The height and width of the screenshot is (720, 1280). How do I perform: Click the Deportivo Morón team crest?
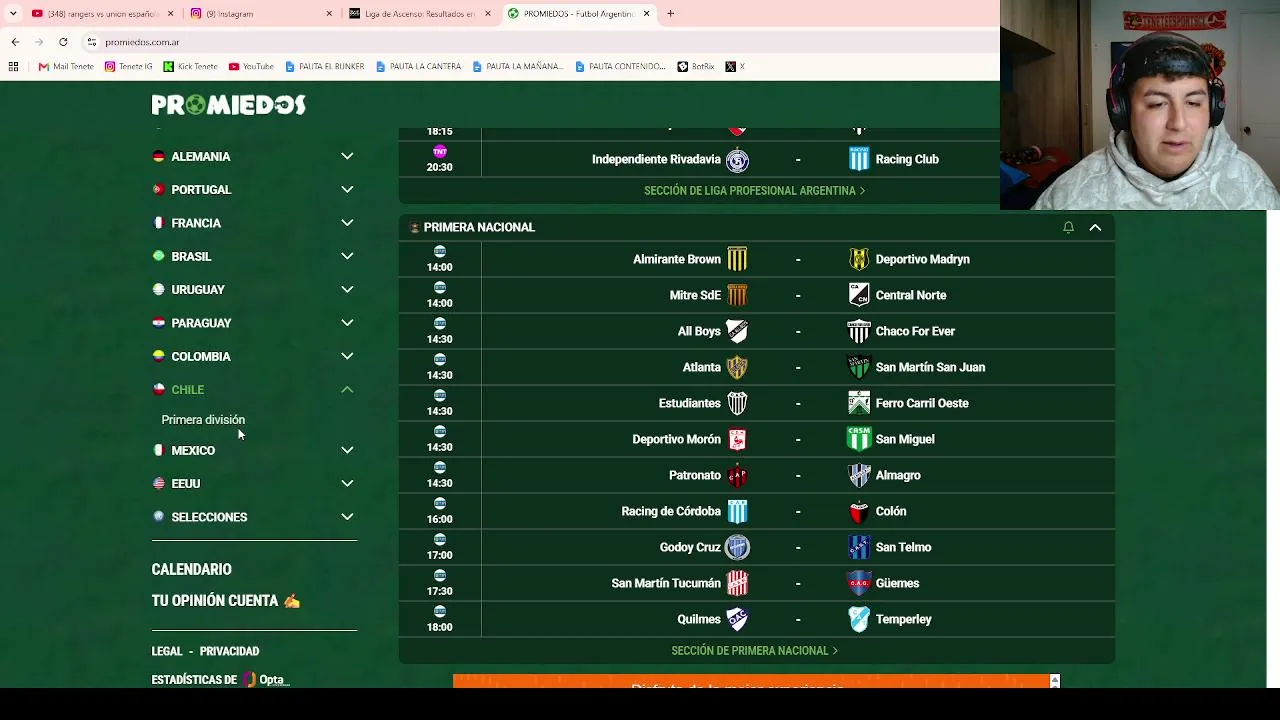(737, 439)
